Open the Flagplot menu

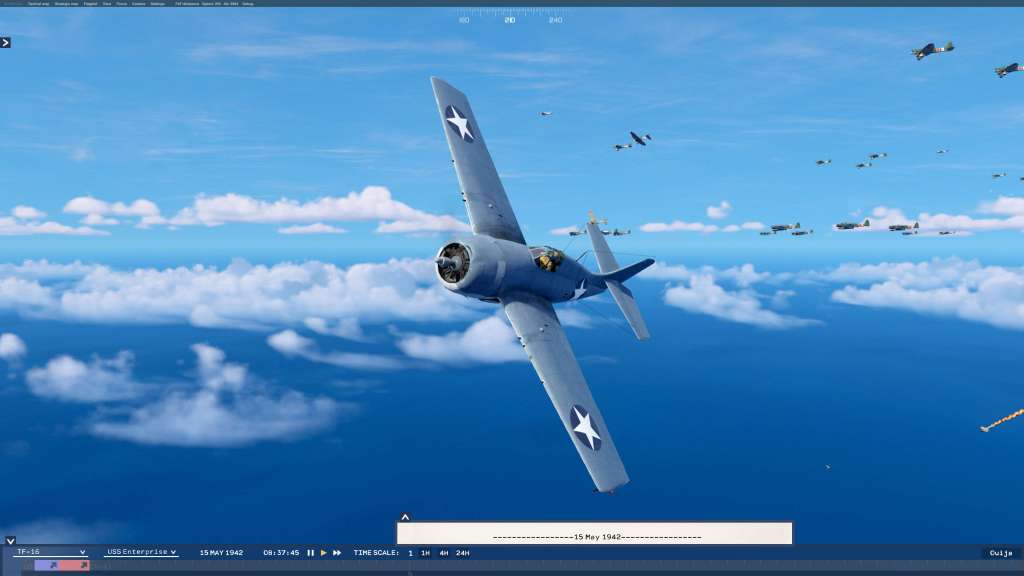tap(91, 4)
